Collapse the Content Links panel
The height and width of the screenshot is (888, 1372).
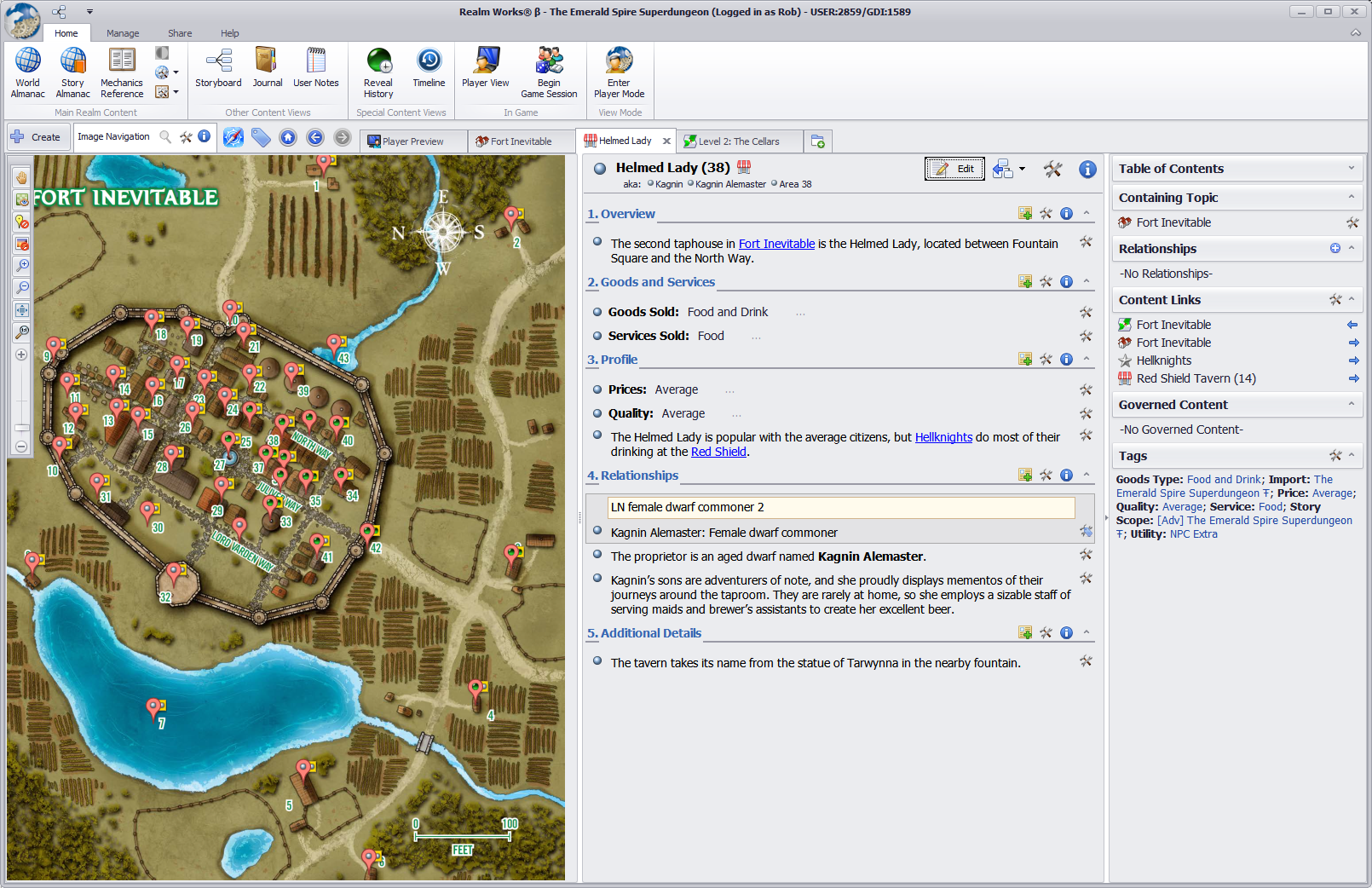(x=1352, y=299)
